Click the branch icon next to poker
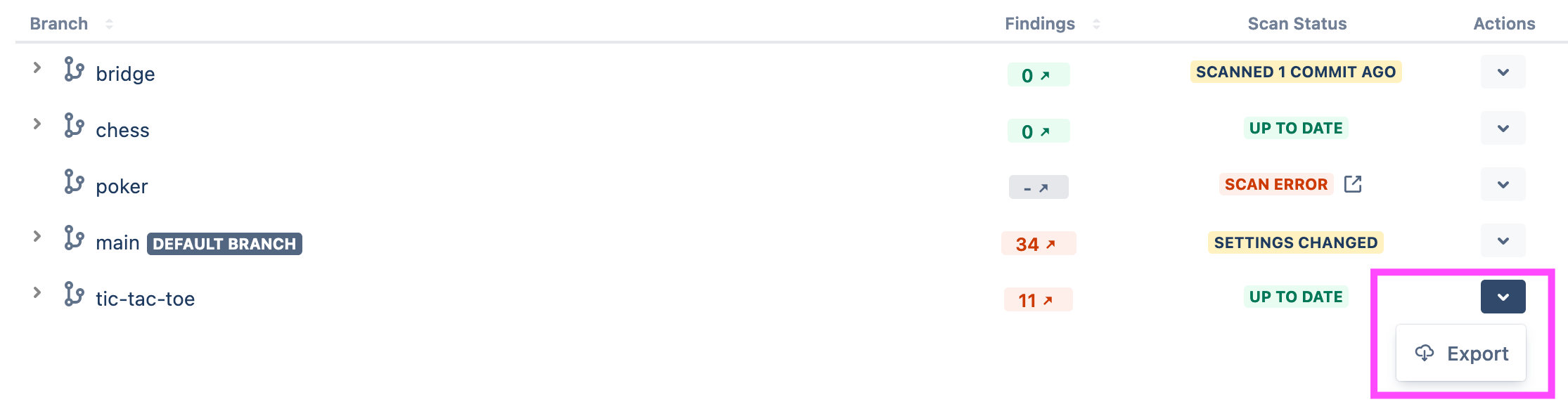Screen dimensions: 1568x402 (x=74, y=182)
